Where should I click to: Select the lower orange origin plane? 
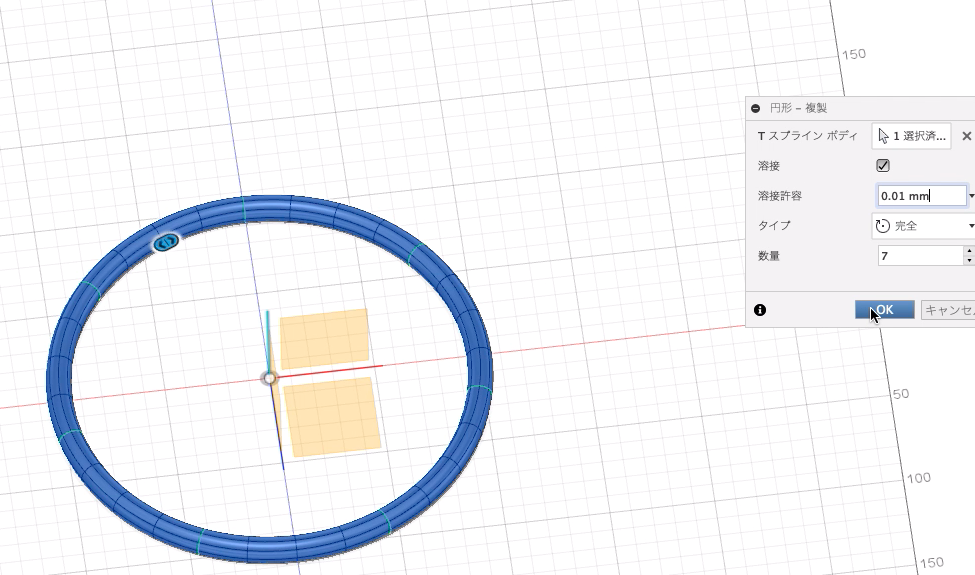pyautogui.click(x=332, y=417)
